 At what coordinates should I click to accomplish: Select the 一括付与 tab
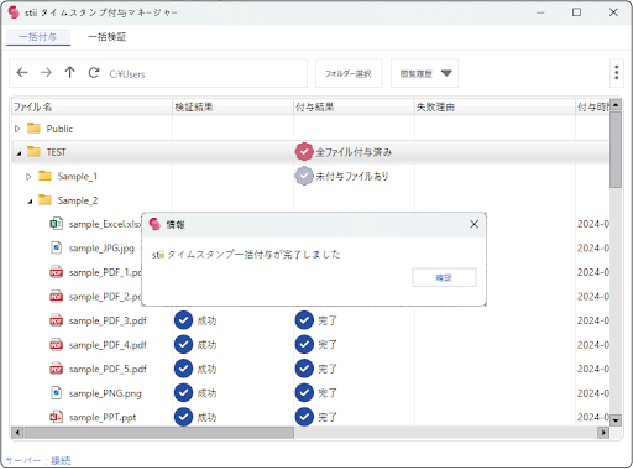point(37,37)
